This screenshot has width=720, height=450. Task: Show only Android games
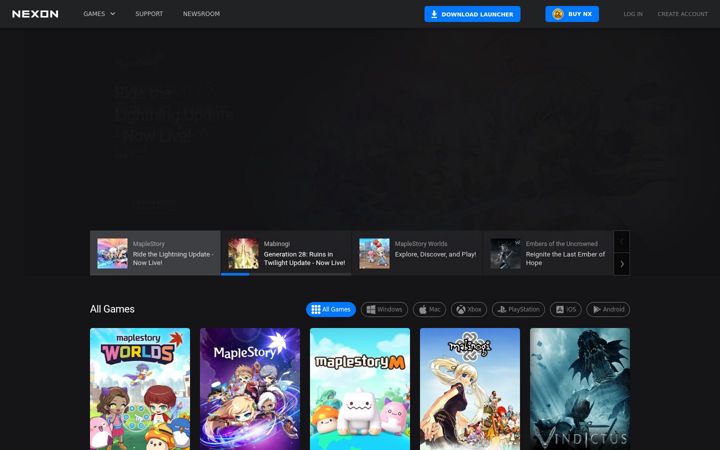[x=608, y=309]
